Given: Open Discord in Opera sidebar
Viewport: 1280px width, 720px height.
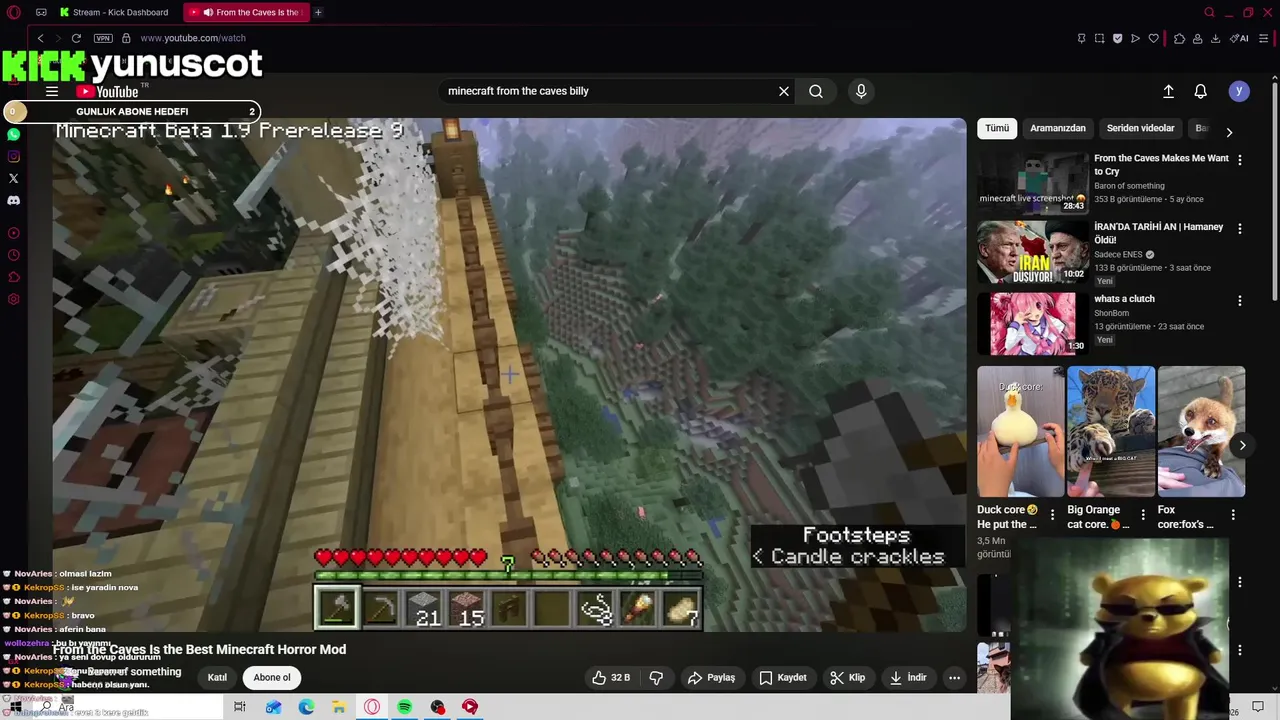Looking at the screenshot, I should 13,200.
